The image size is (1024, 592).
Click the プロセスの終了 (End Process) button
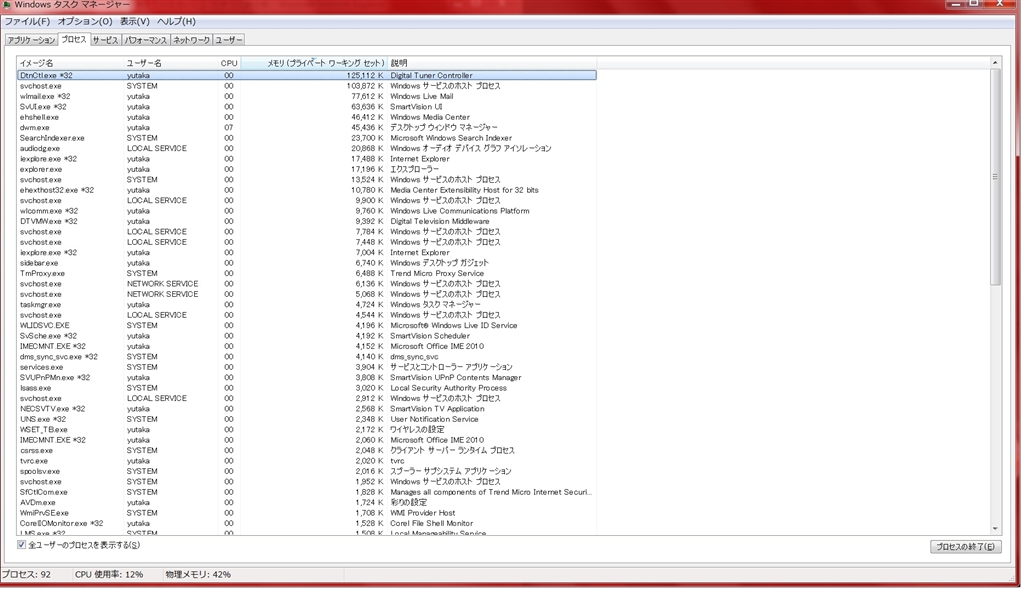tap(964, 547)
